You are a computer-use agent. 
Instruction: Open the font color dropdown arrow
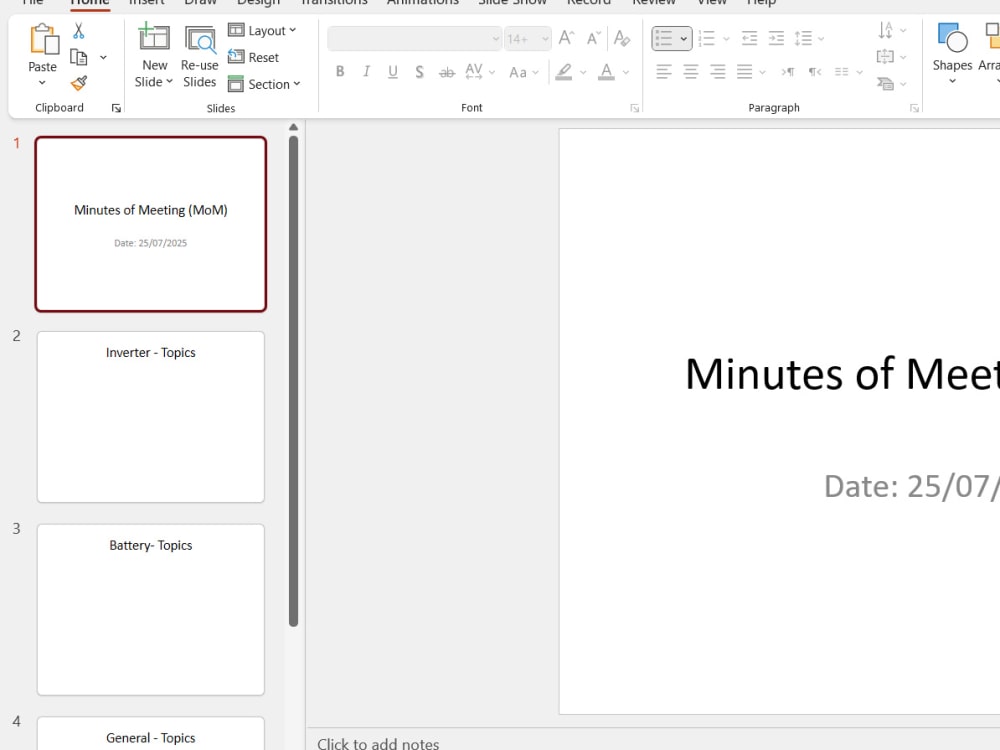(626, 72)
